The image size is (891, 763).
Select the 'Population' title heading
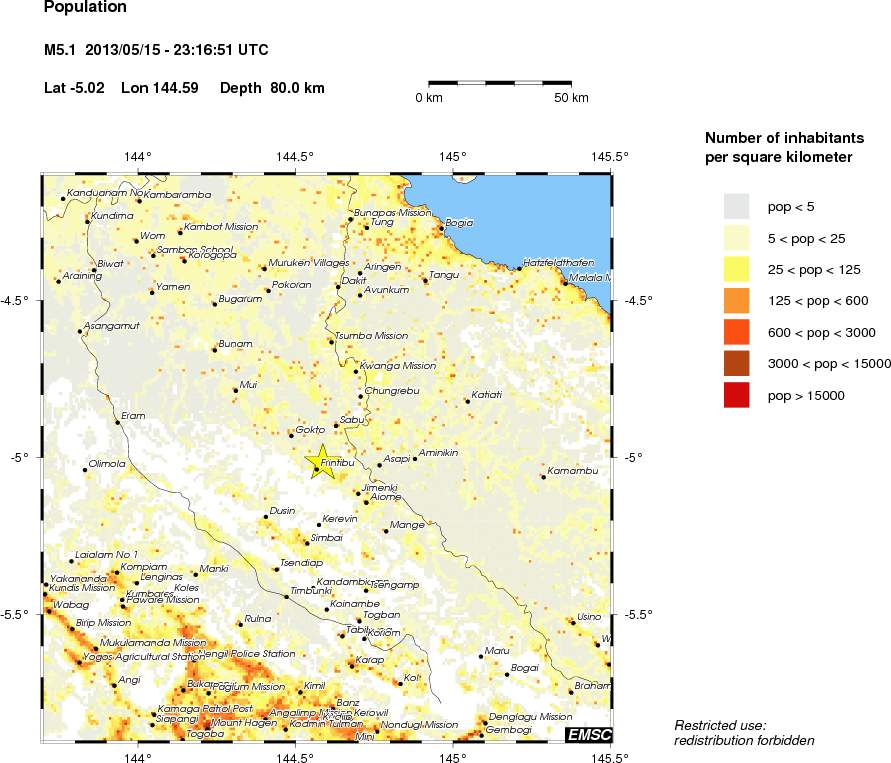point(83,8)
